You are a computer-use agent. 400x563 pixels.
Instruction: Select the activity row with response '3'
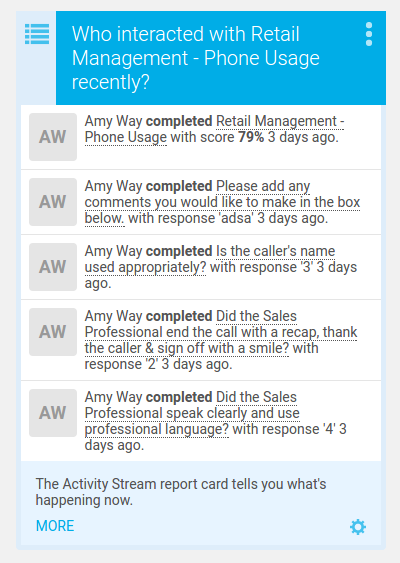[201, 267]
